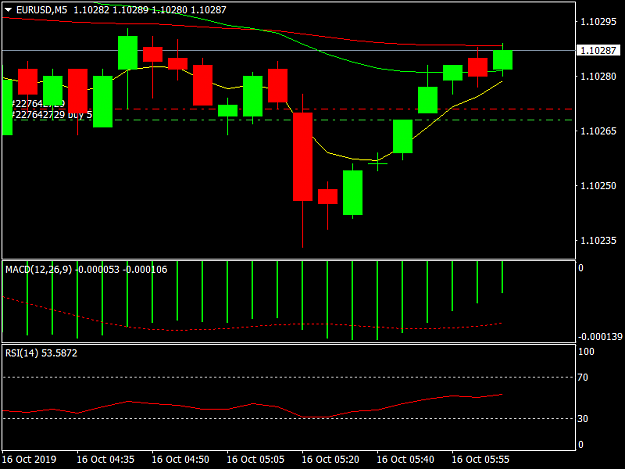Click the MACD 0 scale label
625x469 pixels.
pyautogui.click(x=581, y=268)
